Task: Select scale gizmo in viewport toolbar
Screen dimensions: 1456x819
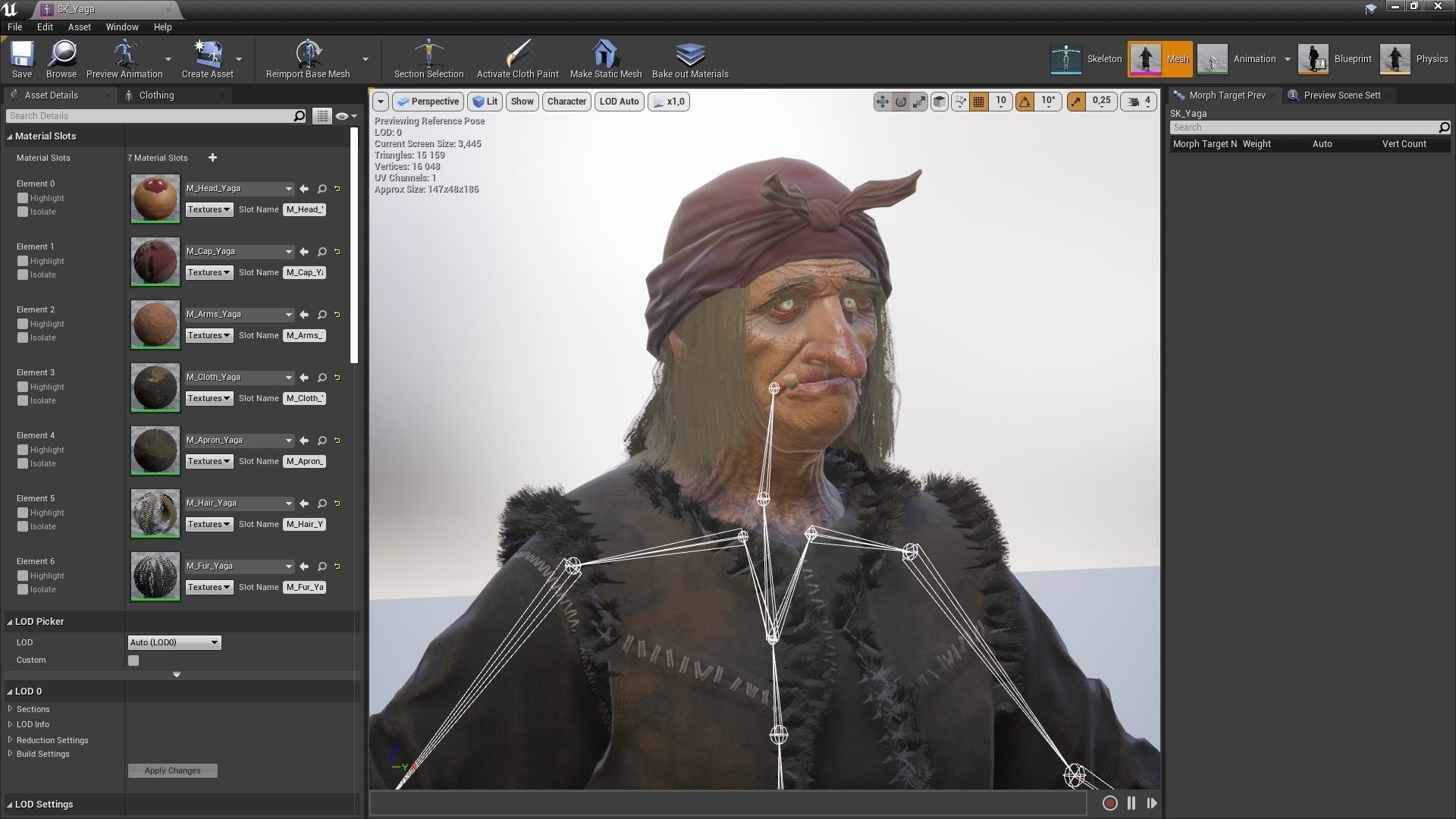Action: [919, 102]
